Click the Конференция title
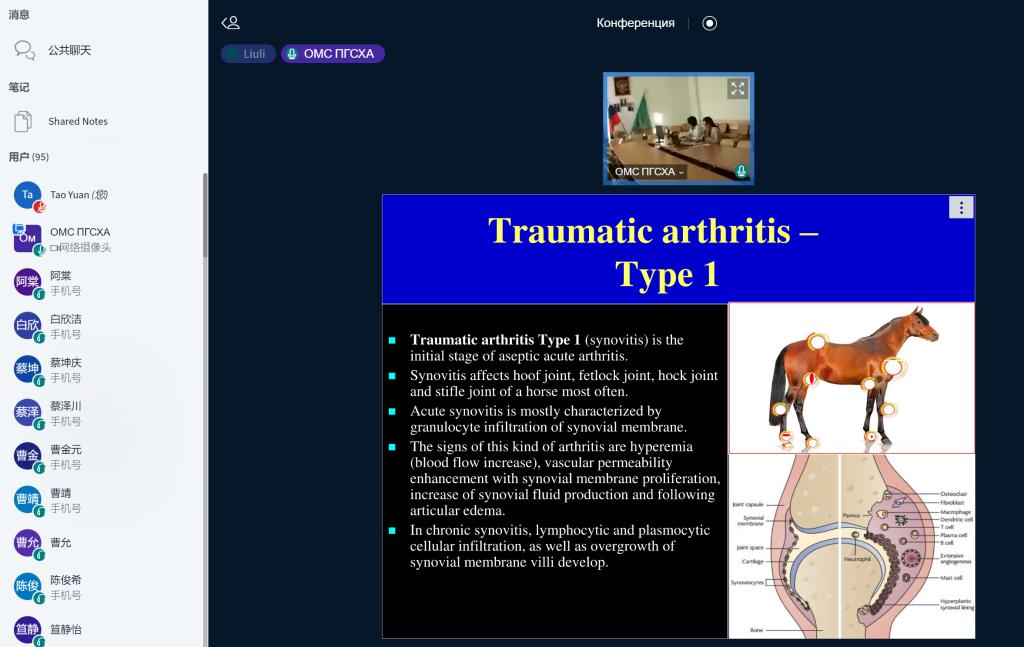The width and height of the screenshot is (1024, 647). (x=635, y=23)
